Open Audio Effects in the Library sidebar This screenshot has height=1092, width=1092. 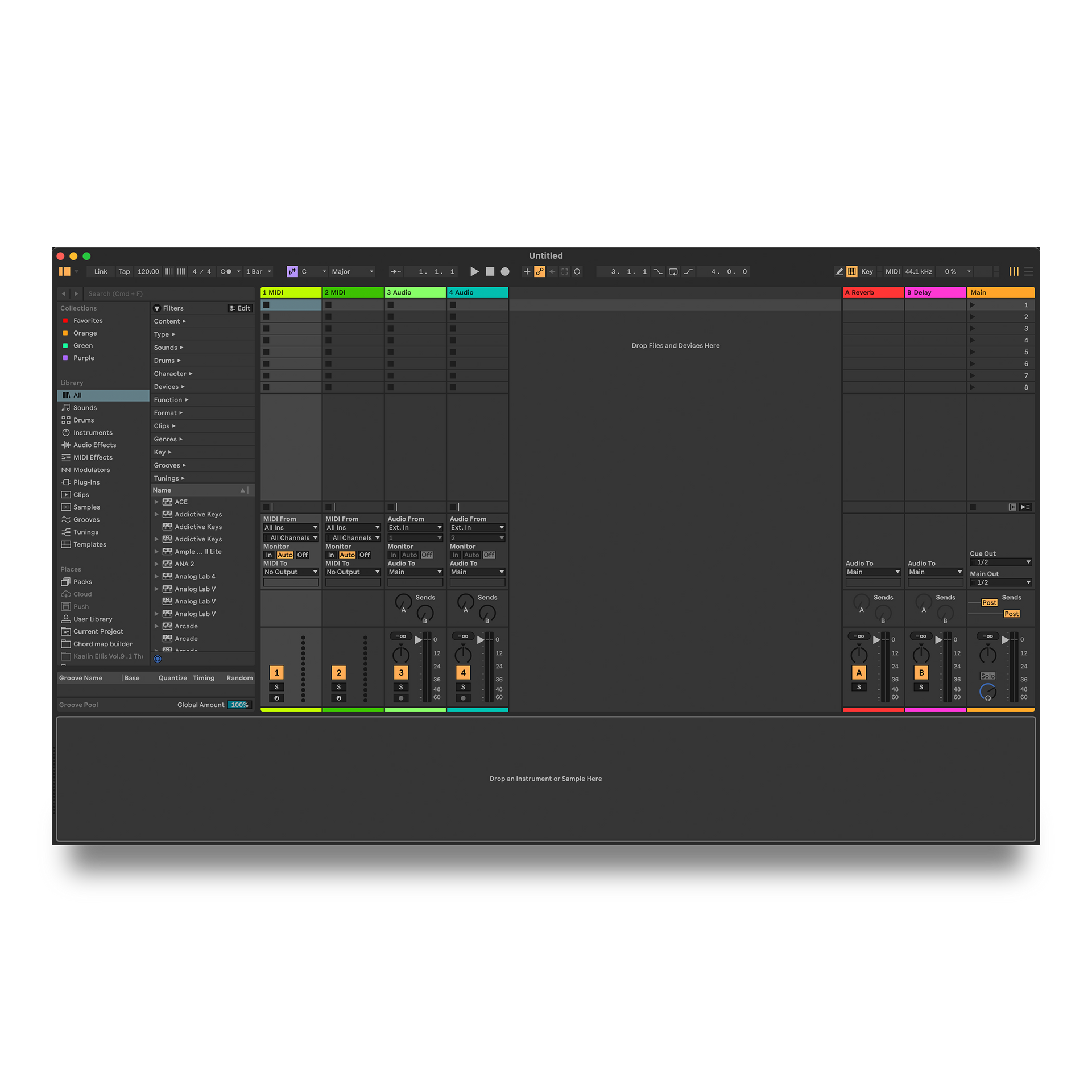tap(94, 445)
